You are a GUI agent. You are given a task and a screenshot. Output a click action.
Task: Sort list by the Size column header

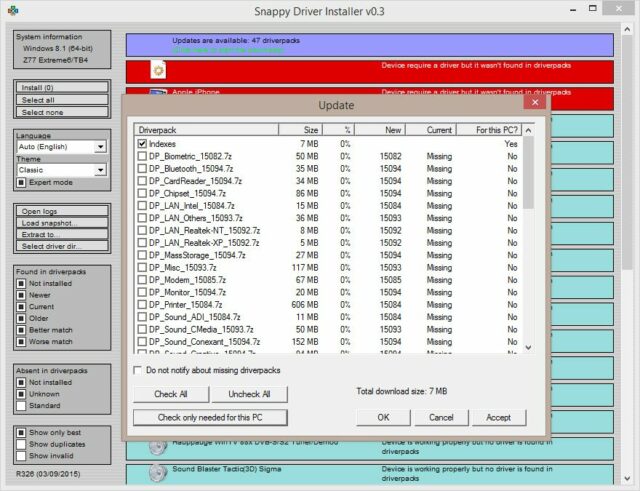click(x=299, y=130)
